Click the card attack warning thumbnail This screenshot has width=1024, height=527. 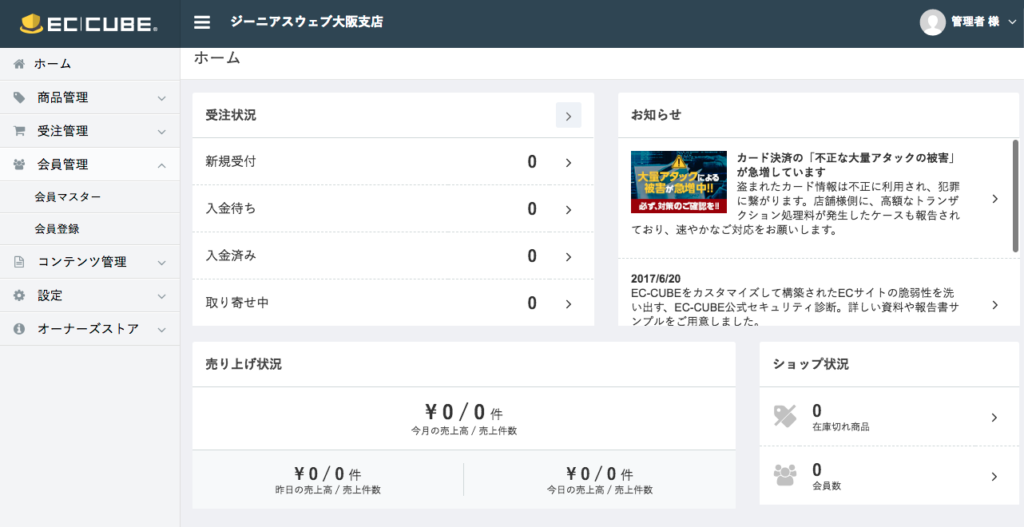click(678, 181)
